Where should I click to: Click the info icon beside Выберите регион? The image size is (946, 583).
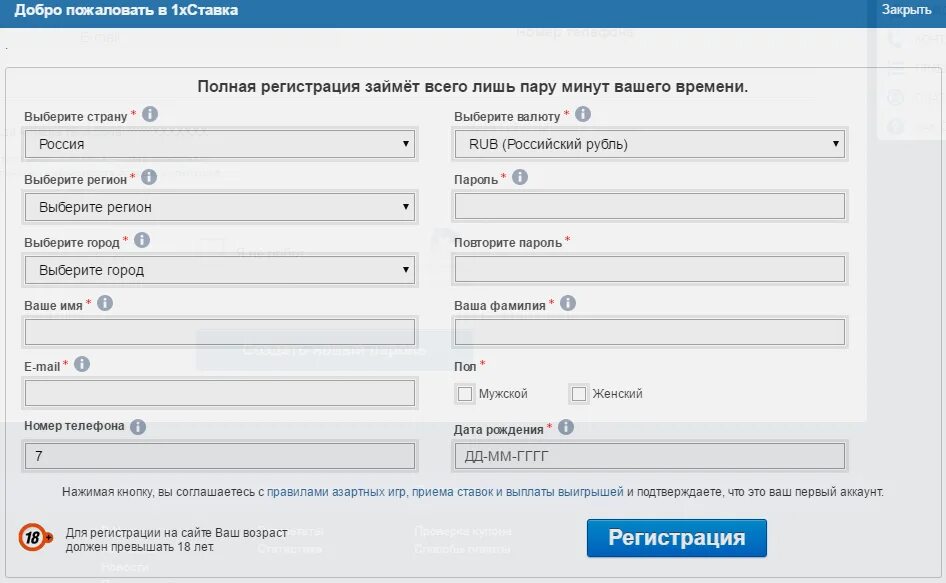(148, 177)
